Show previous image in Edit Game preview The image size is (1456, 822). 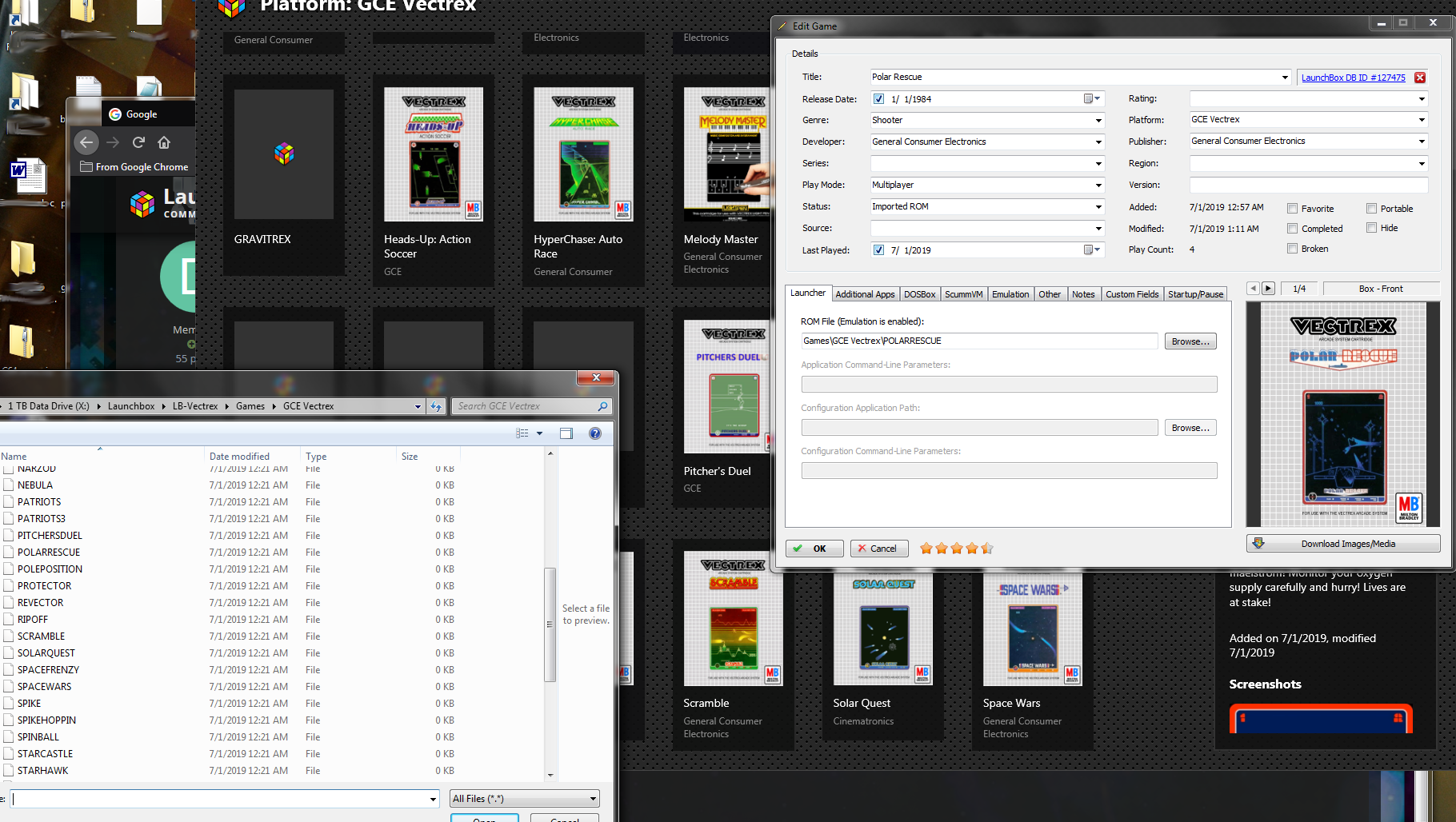tap(1254, 289)
